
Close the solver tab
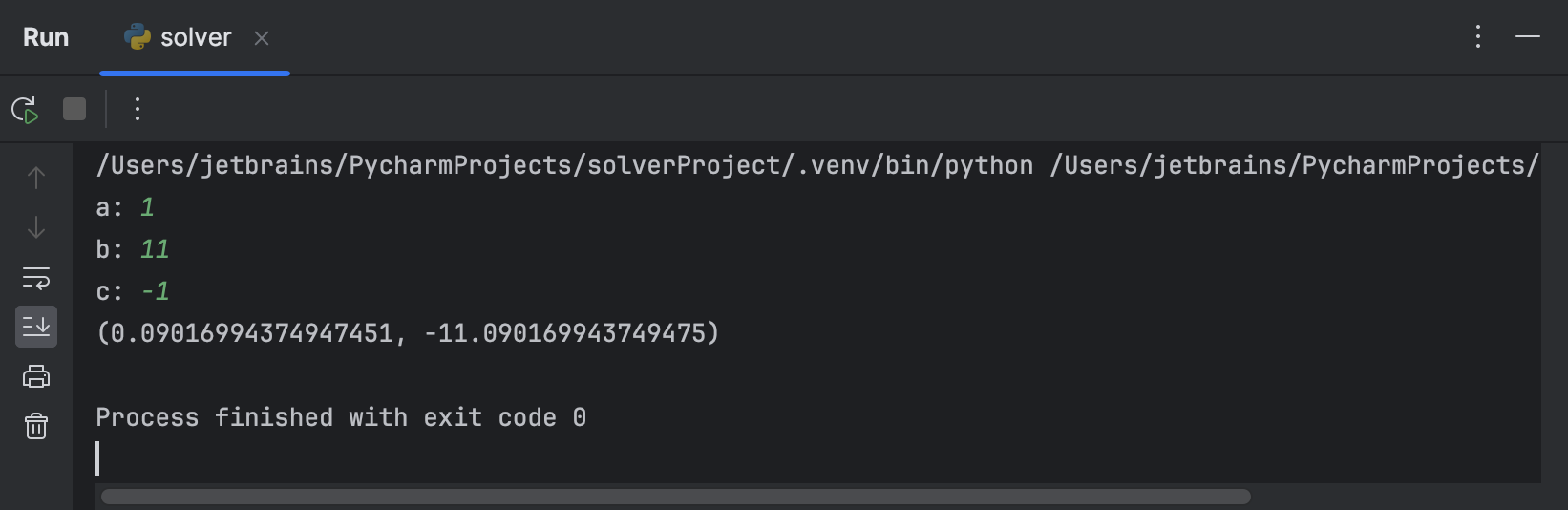click(262, 38)
